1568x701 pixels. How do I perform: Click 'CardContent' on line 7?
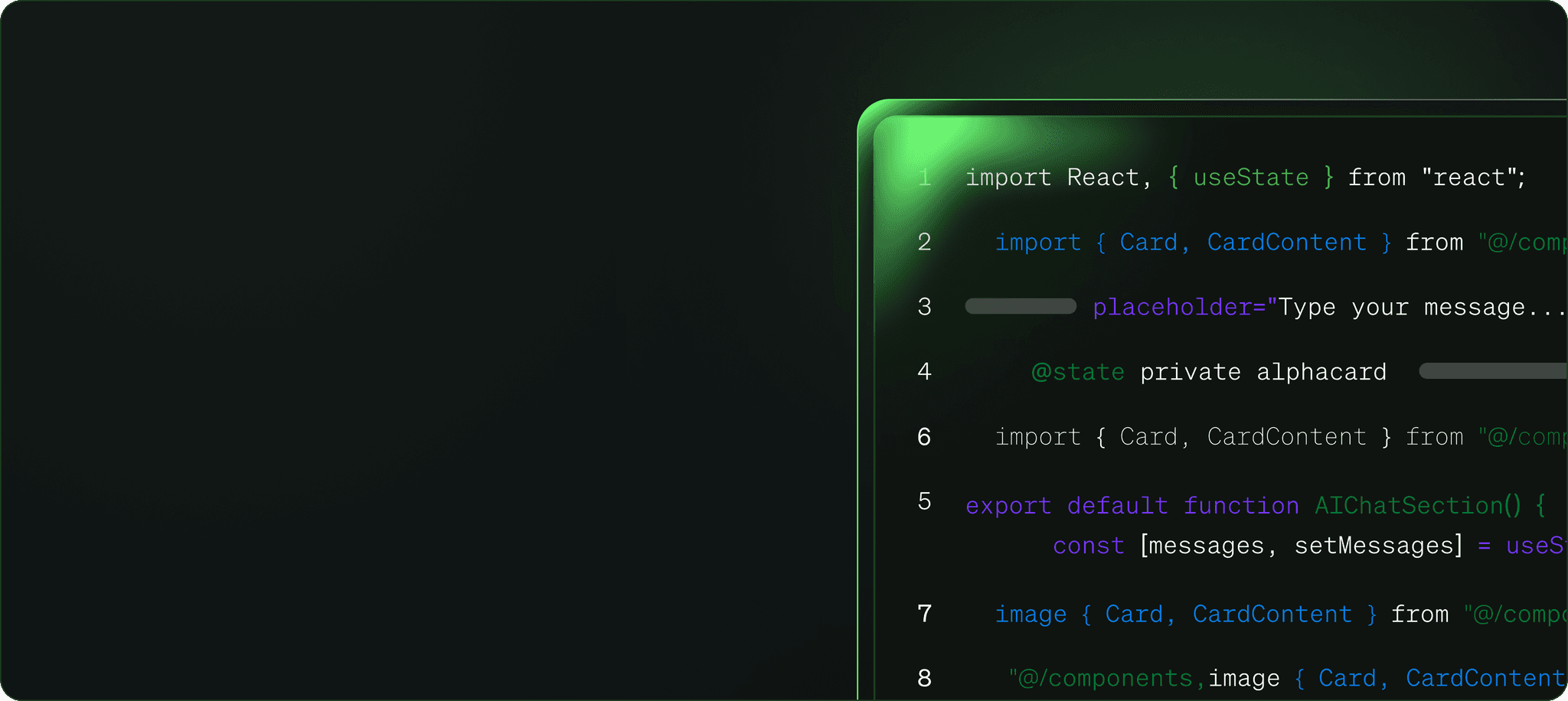coord(1272,615)
